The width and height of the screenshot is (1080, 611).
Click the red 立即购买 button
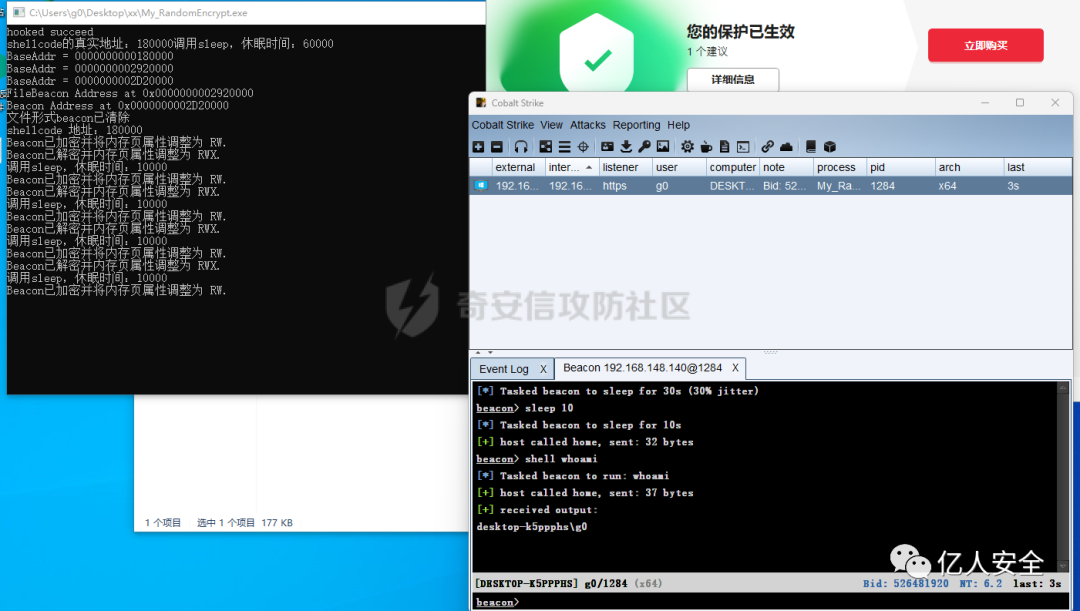tap(986, 45)
